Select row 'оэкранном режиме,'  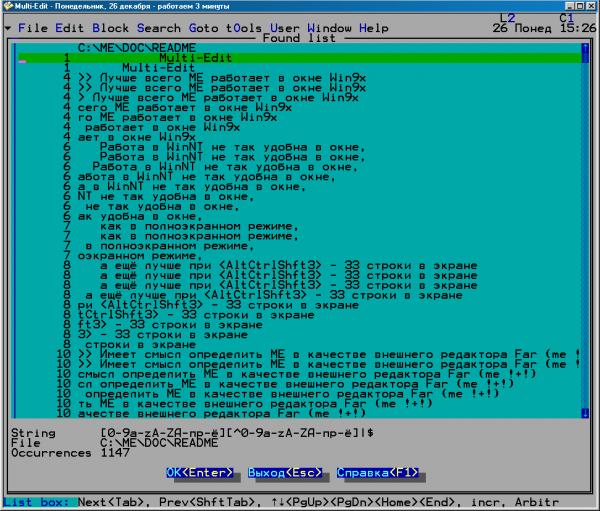click(x=299, y=256)
